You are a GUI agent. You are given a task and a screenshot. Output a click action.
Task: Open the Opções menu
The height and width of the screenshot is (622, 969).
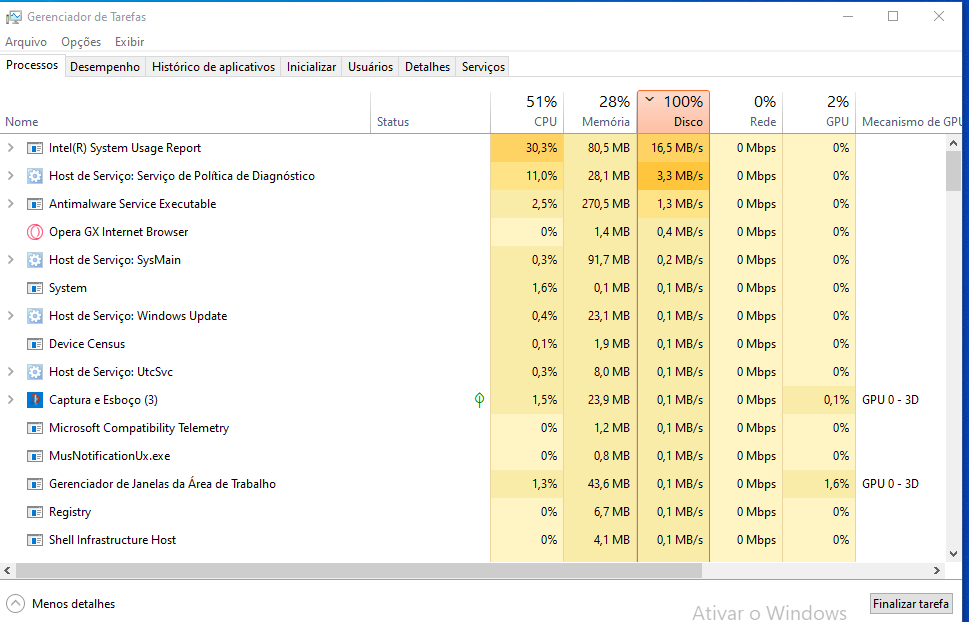point(81,41)
